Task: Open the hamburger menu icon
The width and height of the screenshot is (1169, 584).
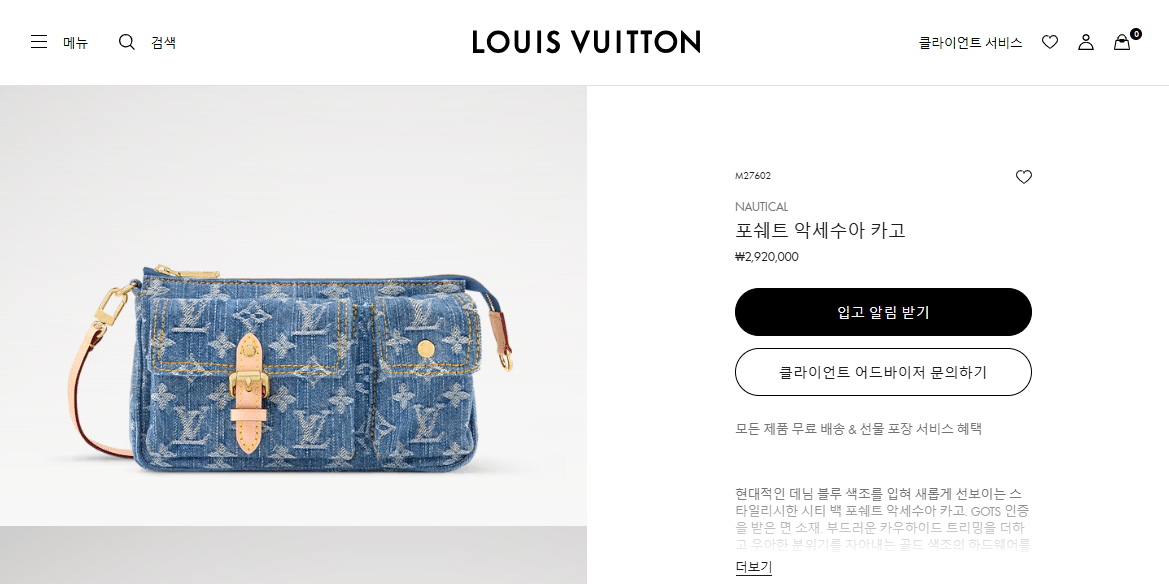Action: [x=39, y=42]
